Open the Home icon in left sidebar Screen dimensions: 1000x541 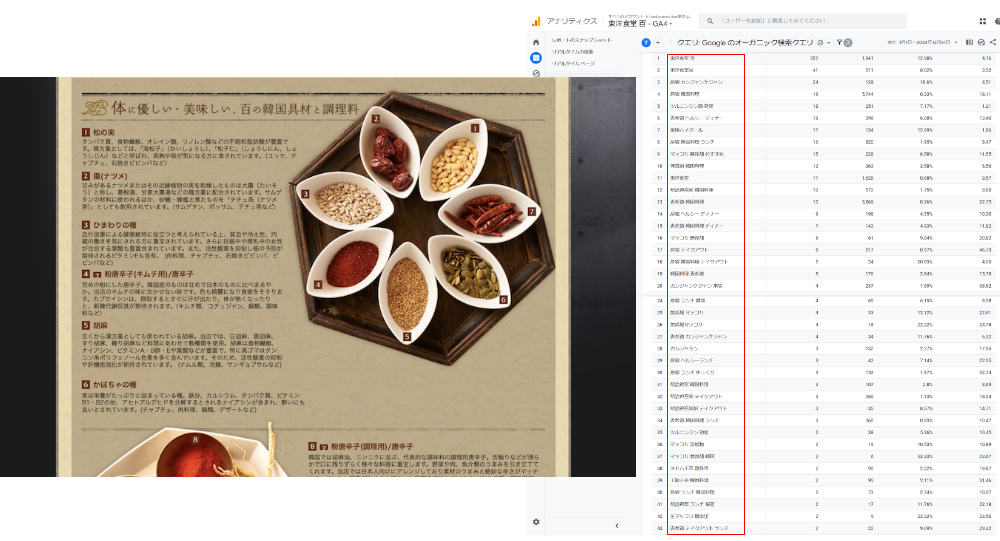coord(536,42)
